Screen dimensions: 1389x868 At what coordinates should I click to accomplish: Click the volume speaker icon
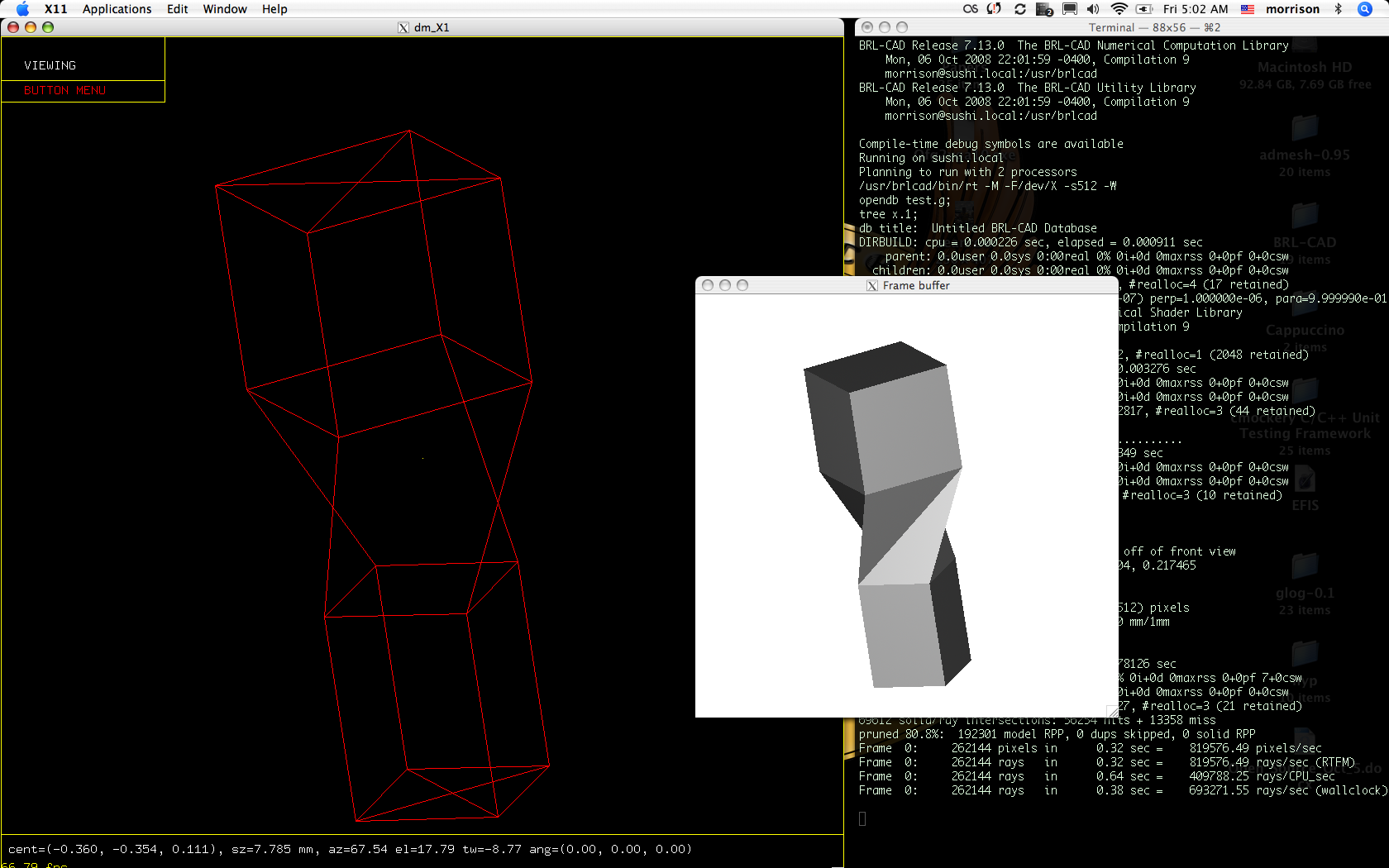pyautogui.click(x=1093, y=9)
